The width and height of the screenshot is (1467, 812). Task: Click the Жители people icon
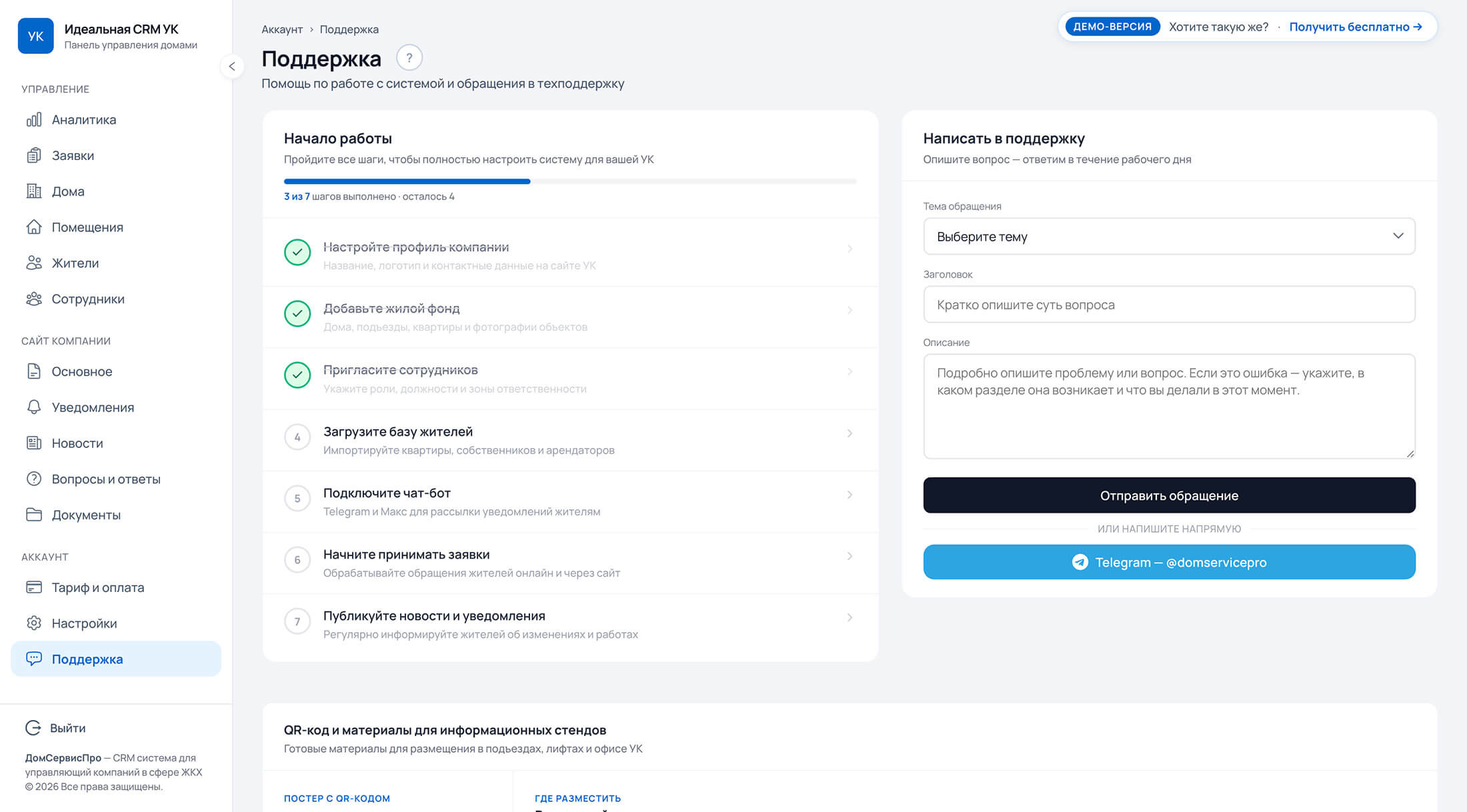pyautogui.click(x=34, y=263)
